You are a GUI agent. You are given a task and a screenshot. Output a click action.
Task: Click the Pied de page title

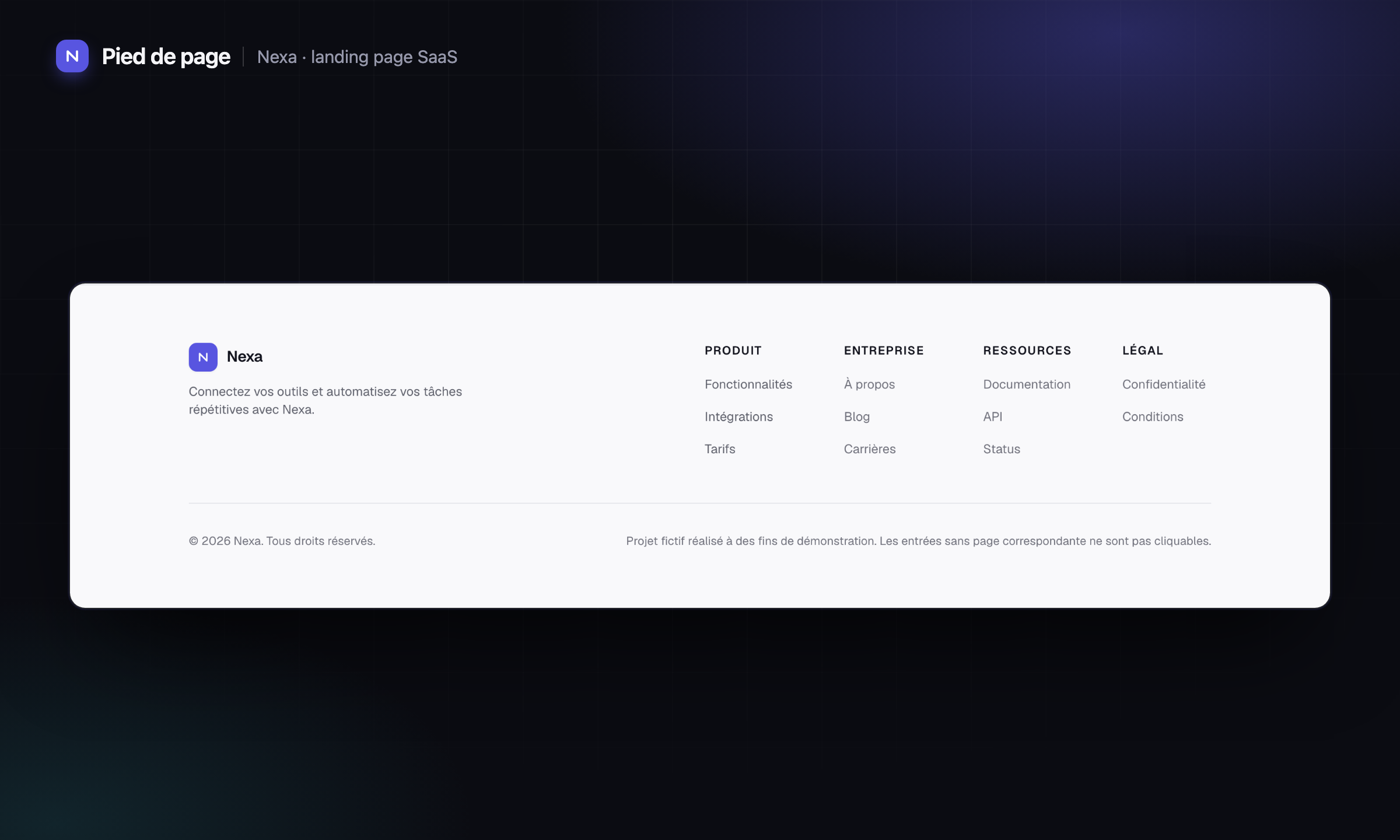[166, 57]
